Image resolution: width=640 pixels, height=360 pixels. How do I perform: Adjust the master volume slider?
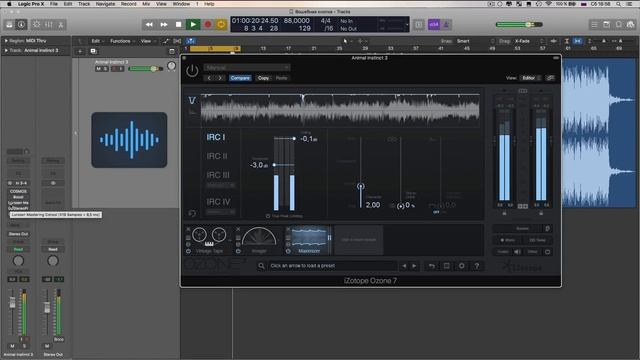point(519,24)
